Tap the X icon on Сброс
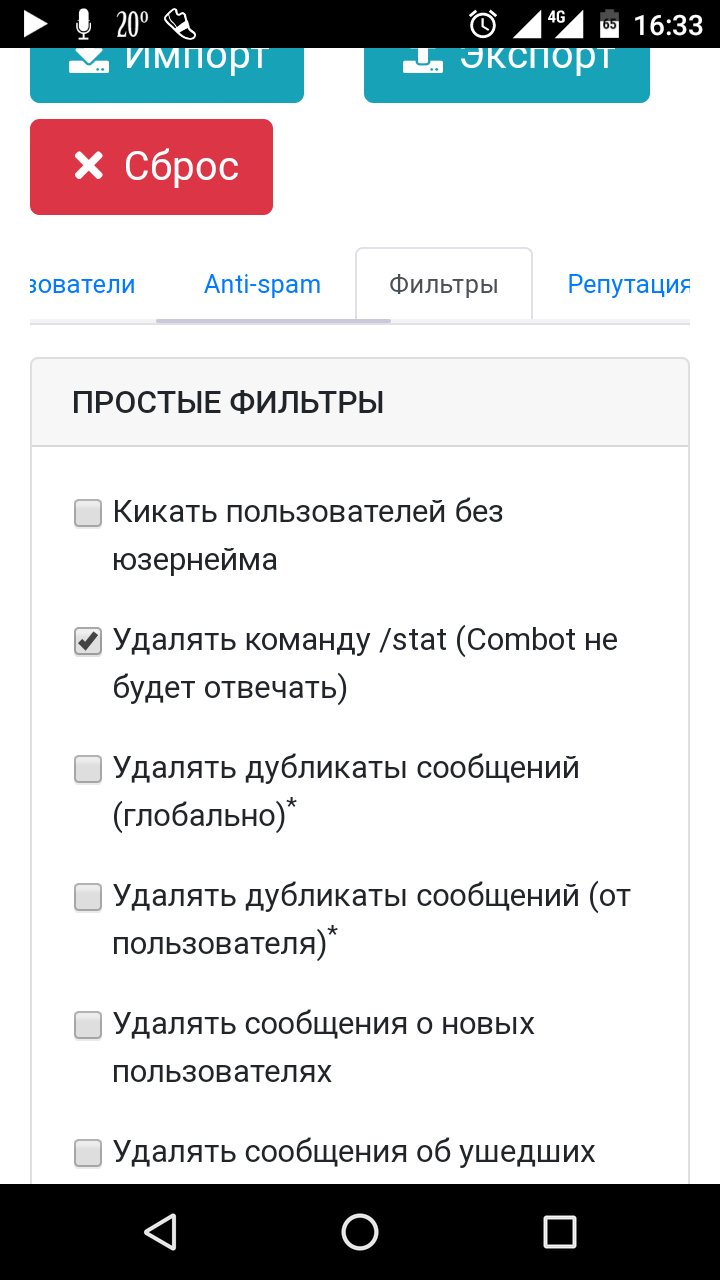The height and width of the screenshot is (1280, 720). point(89,166)
